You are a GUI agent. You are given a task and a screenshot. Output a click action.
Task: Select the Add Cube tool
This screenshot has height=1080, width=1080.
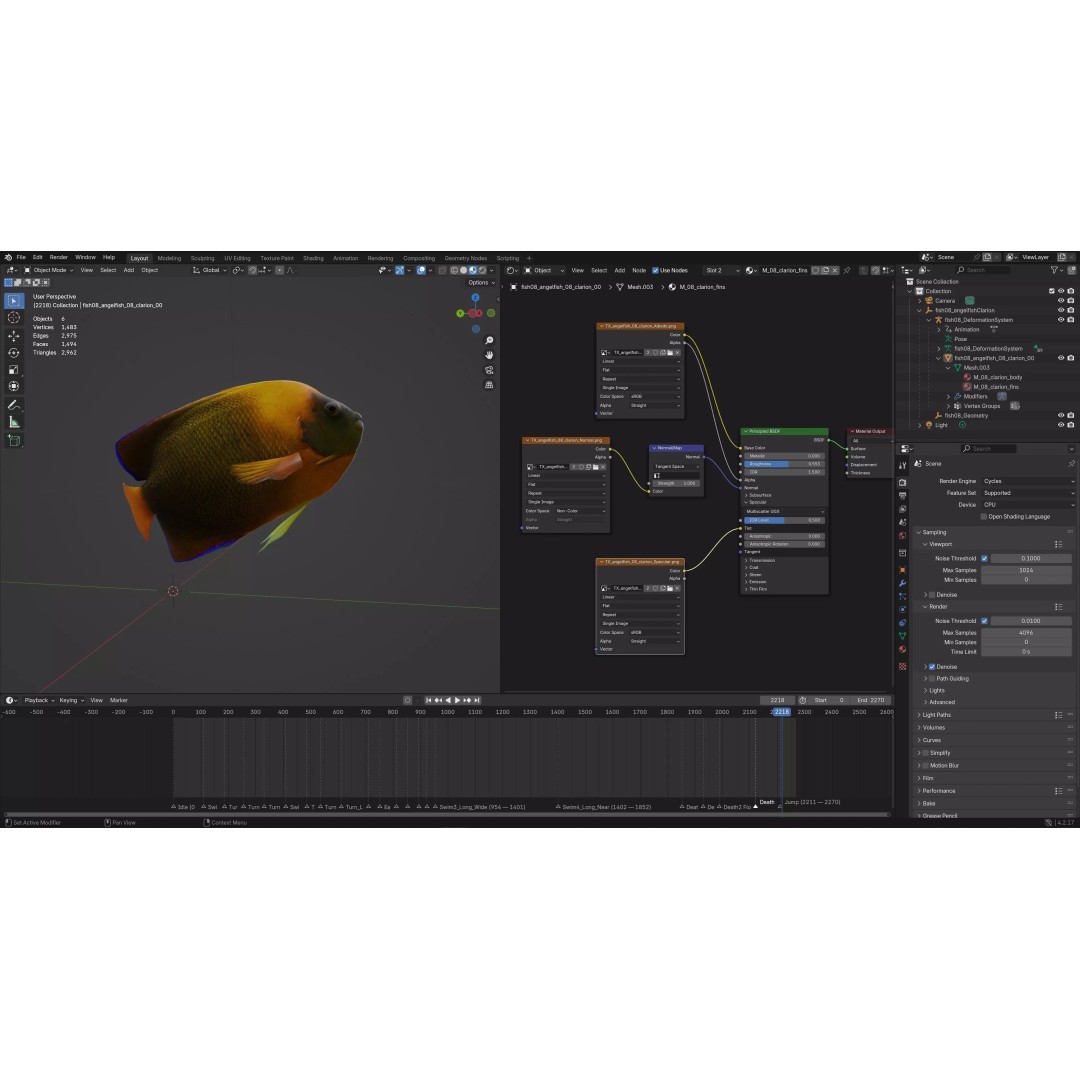pyautogui.click(x=14, y=441)
